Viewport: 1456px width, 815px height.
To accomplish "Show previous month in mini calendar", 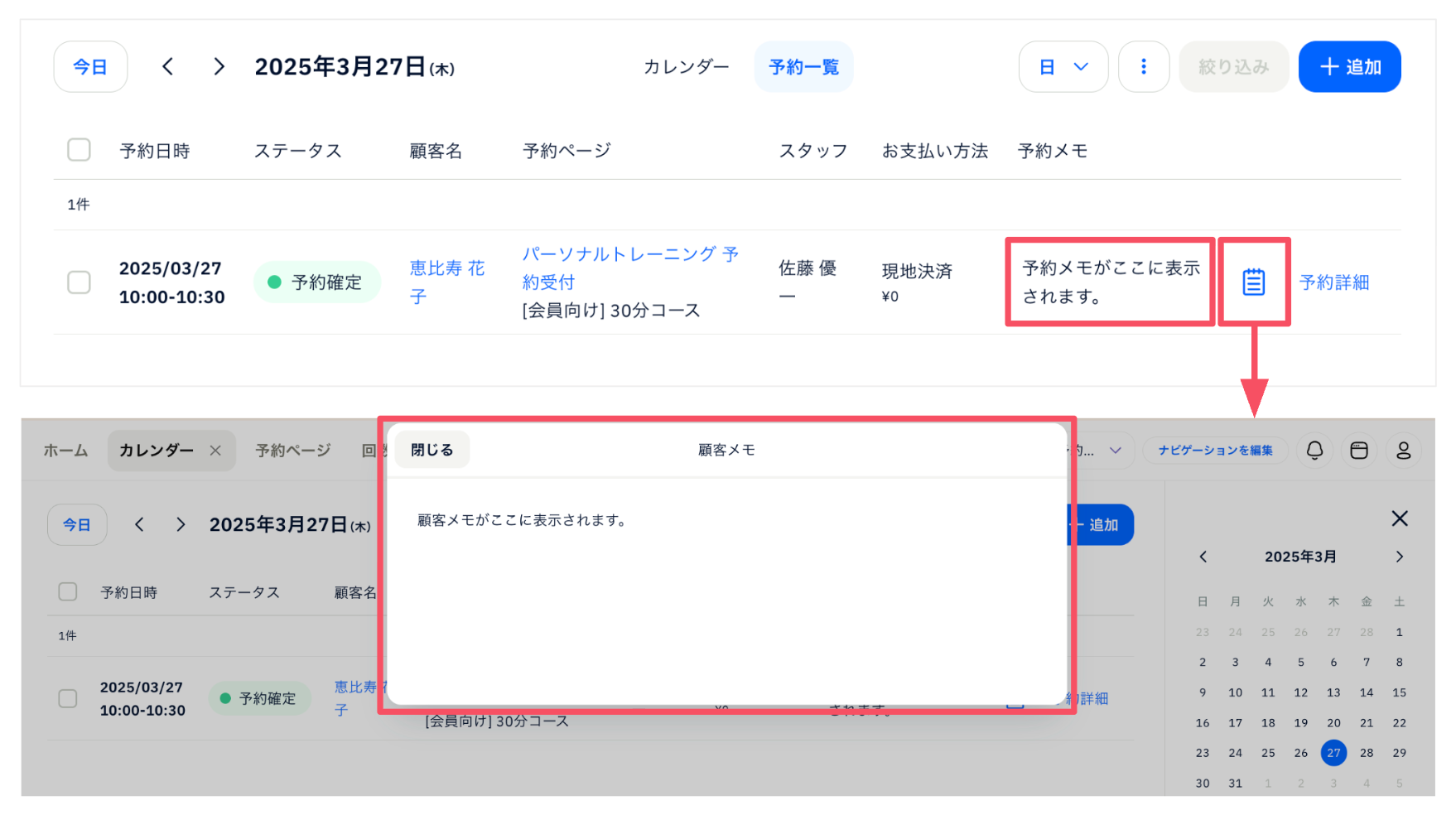I will 1203,557.
